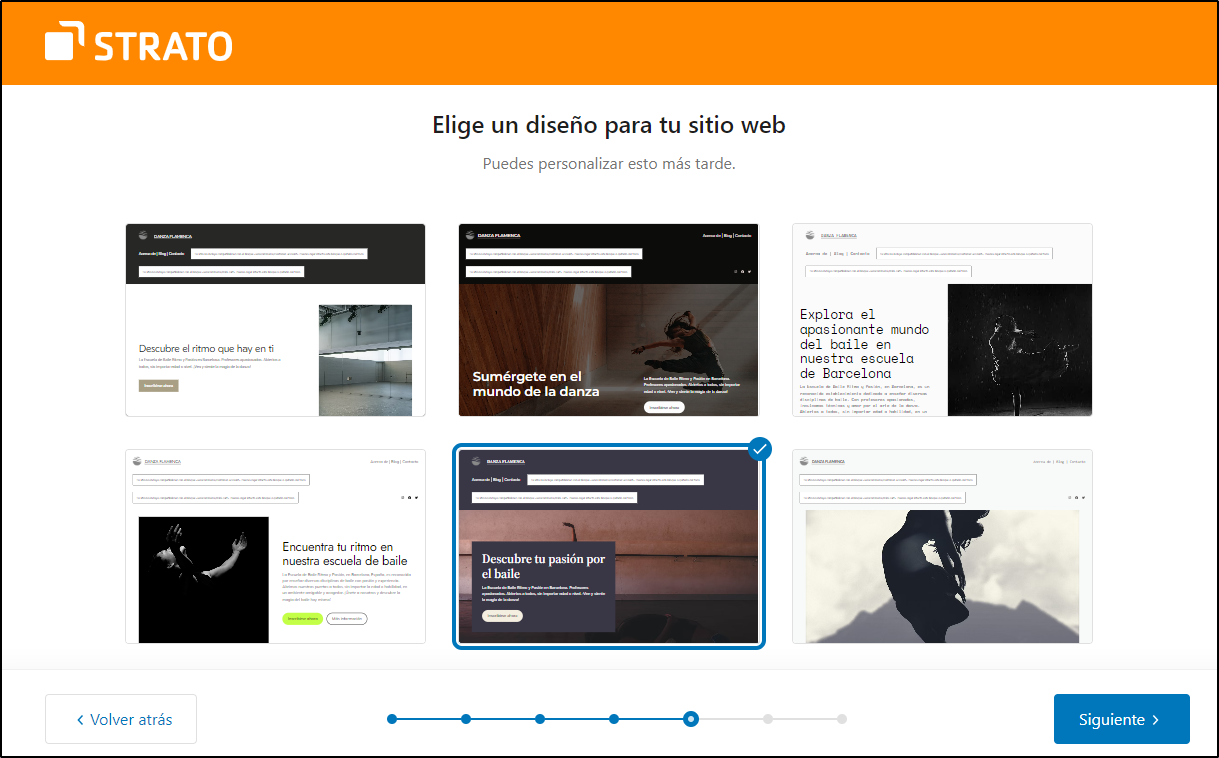The width and height of the screenshot is (1219, 758).
Task: Select the 'Sumérgete en el mundo de la danza' design
Action: pyautogui.click(x=609, y=319)
